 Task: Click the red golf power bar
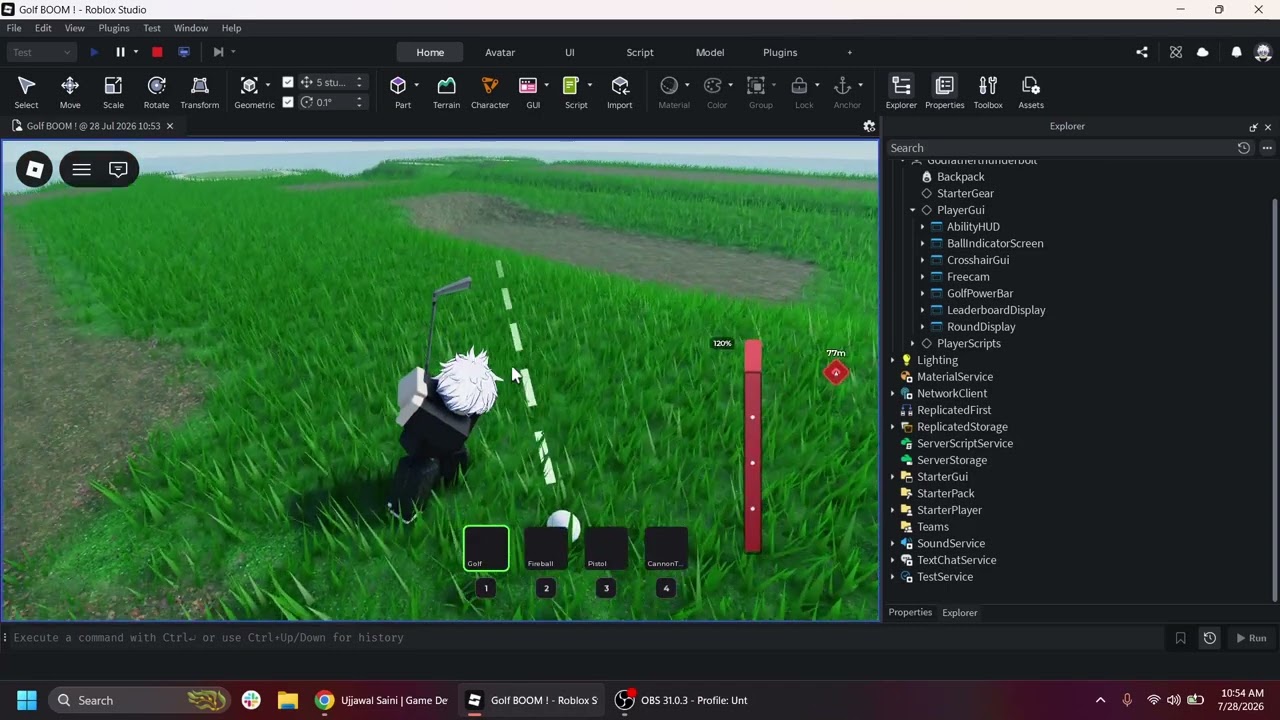pos(753,447)
